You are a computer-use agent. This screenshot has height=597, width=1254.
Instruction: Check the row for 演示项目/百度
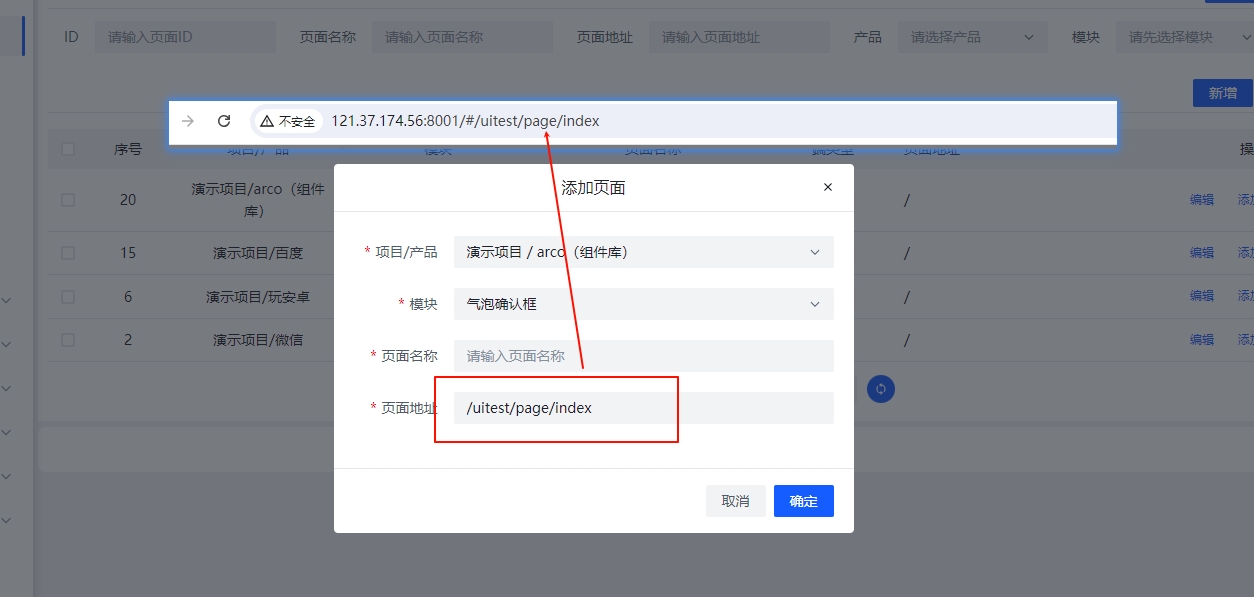pos(67,252)
